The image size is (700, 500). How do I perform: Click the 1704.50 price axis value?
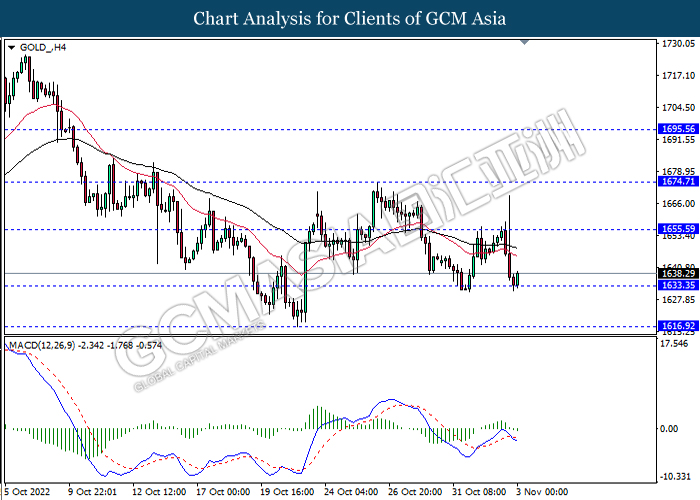coord(678,108)
